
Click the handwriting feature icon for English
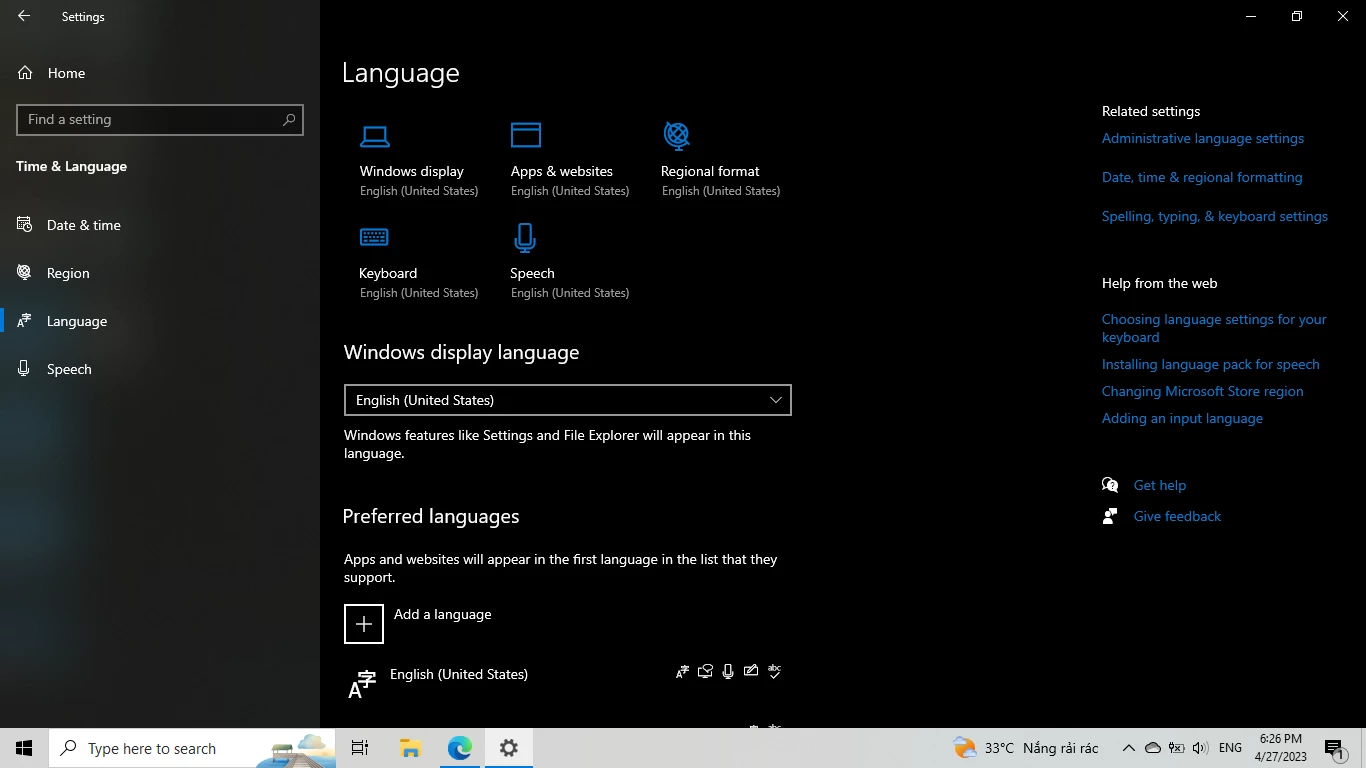pyautogui.click(x=751, y=672)
